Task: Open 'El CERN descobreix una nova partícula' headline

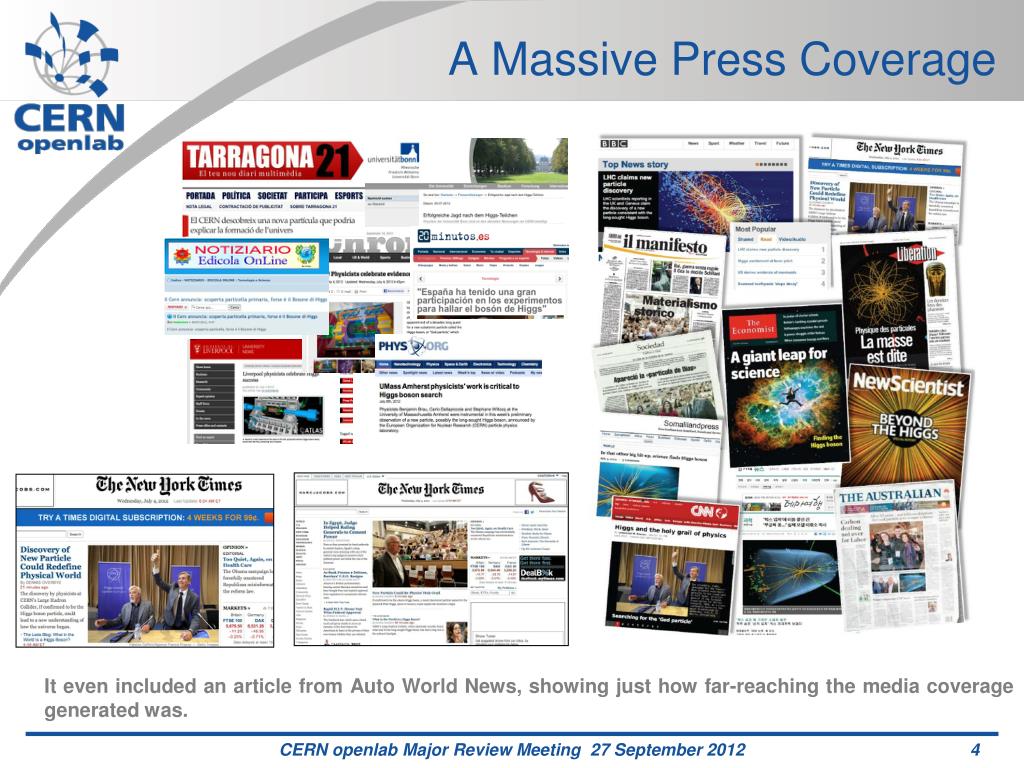Action: click(272, 225)
